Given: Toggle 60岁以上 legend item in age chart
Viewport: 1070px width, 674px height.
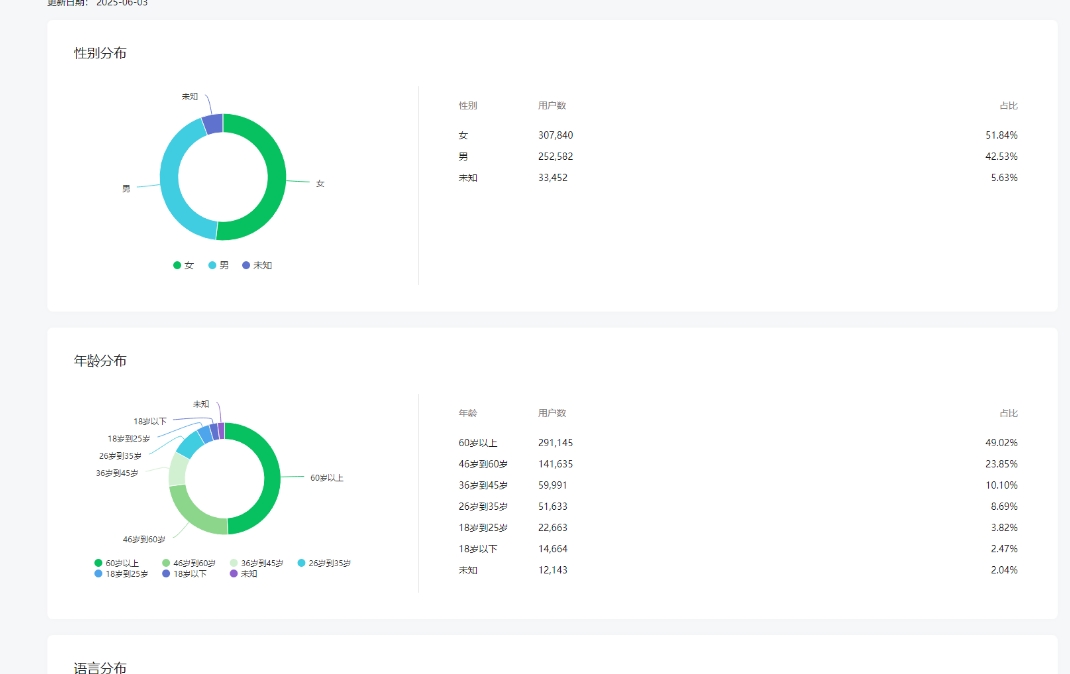Looking at the screenshot, I should pos(117,563).
